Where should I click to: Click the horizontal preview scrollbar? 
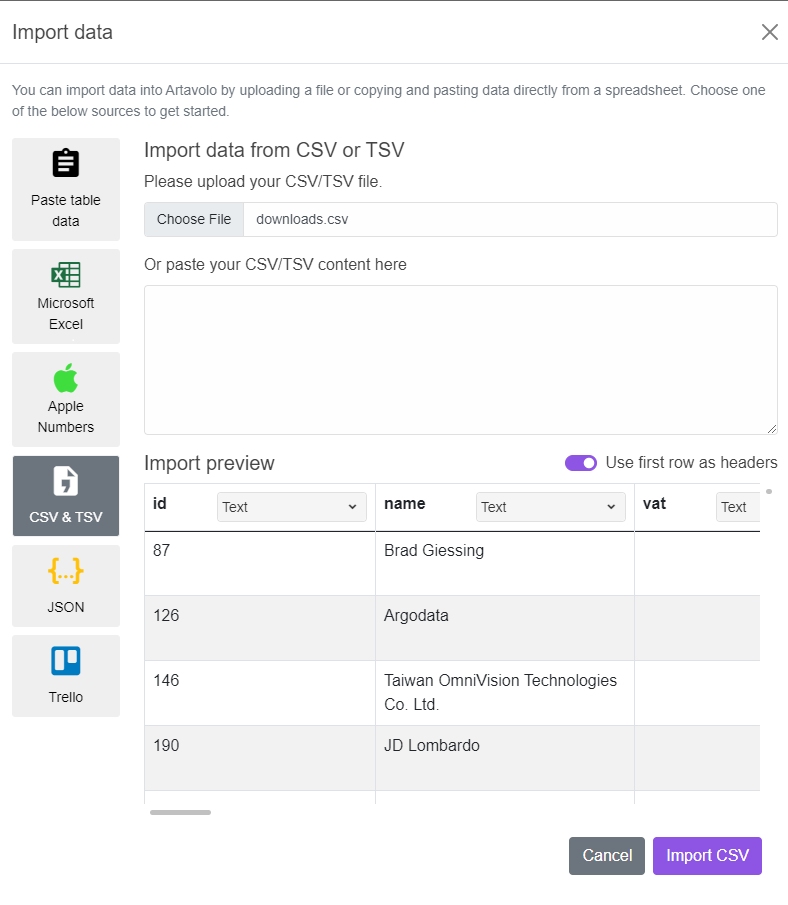coord(180,813)
